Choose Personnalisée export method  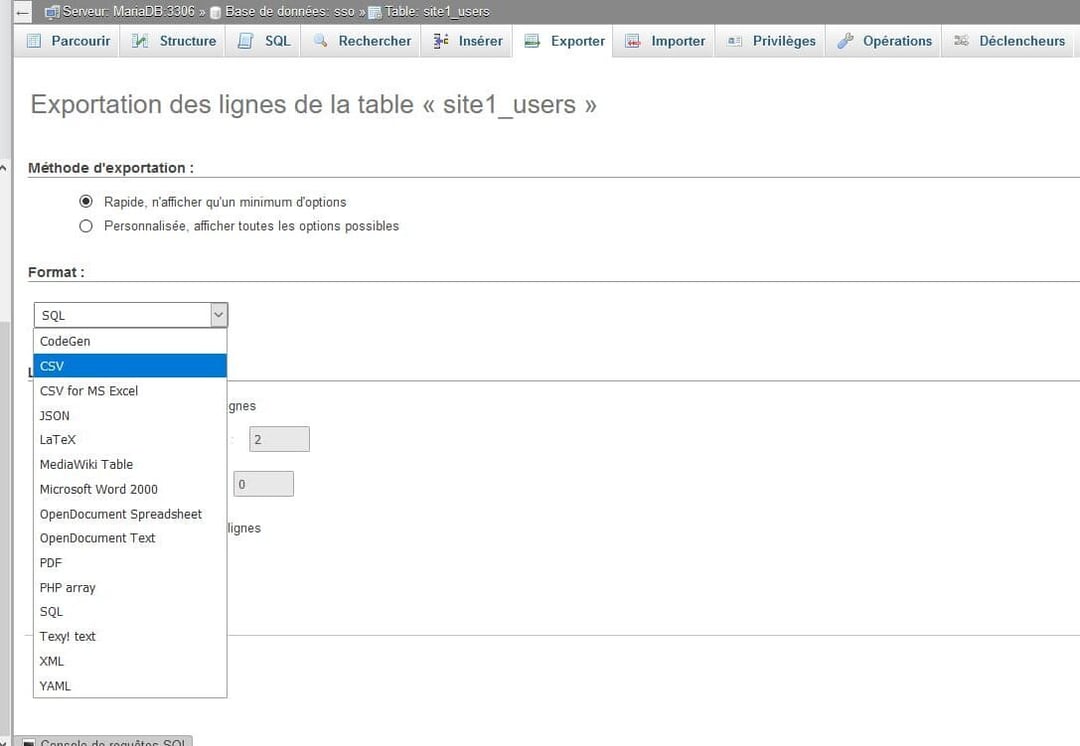pyautogui.click(x=86, y=226)
